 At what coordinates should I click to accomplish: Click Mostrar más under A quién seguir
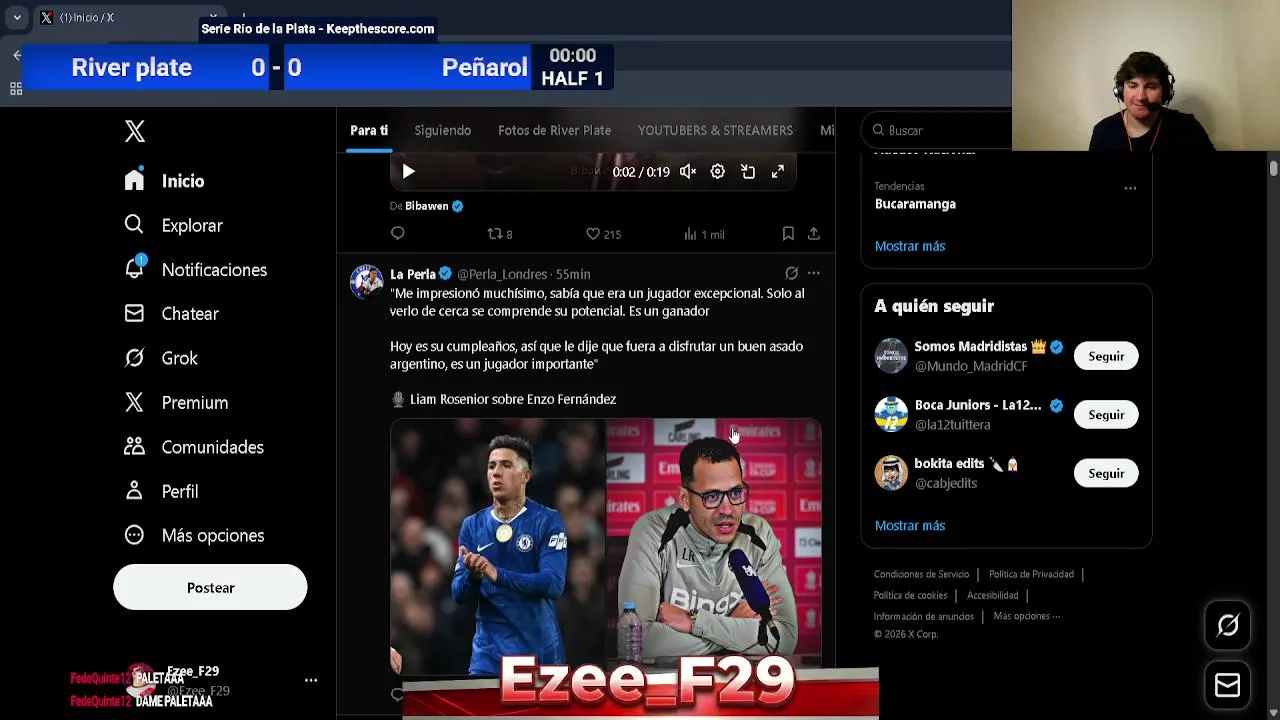click(x=909, y=525)
